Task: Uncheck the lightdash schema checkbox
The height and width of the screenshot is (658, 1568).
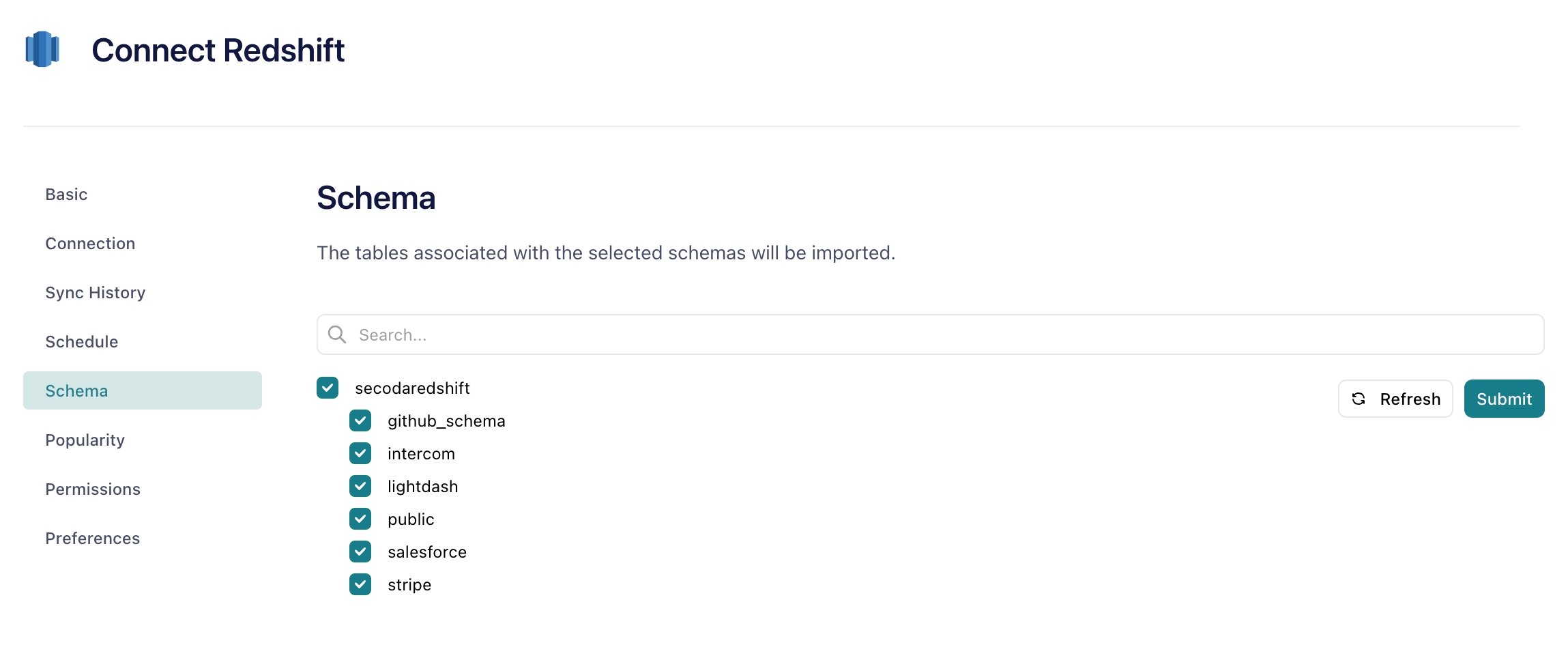Action: coord(360,486)
